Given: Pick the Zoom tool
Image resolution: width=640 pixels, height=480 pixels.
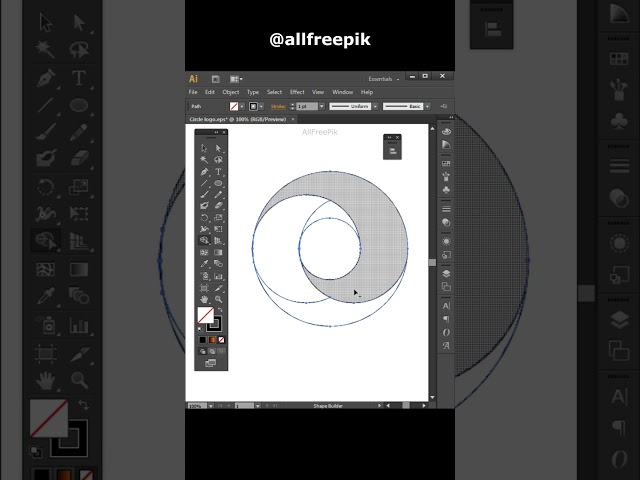Looking at the screenshot, I should point(218,299).
